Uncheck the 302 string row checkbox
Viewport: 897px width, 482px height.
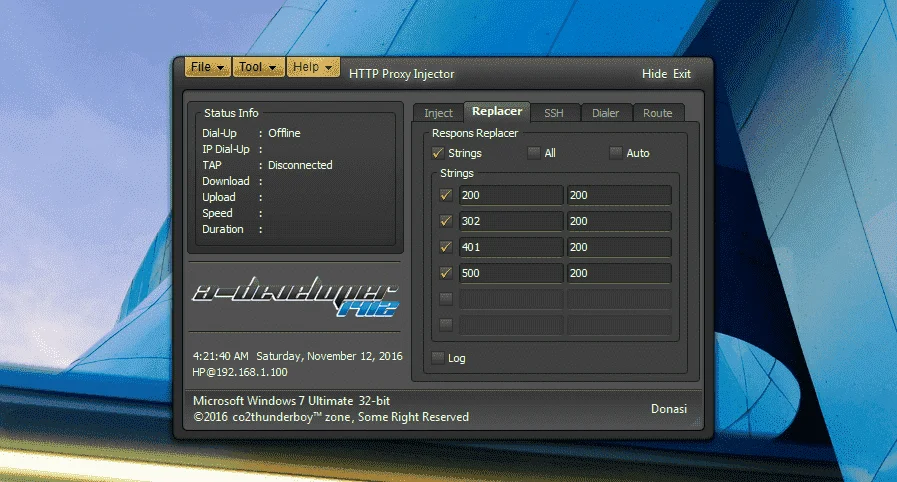coord(446,221)
